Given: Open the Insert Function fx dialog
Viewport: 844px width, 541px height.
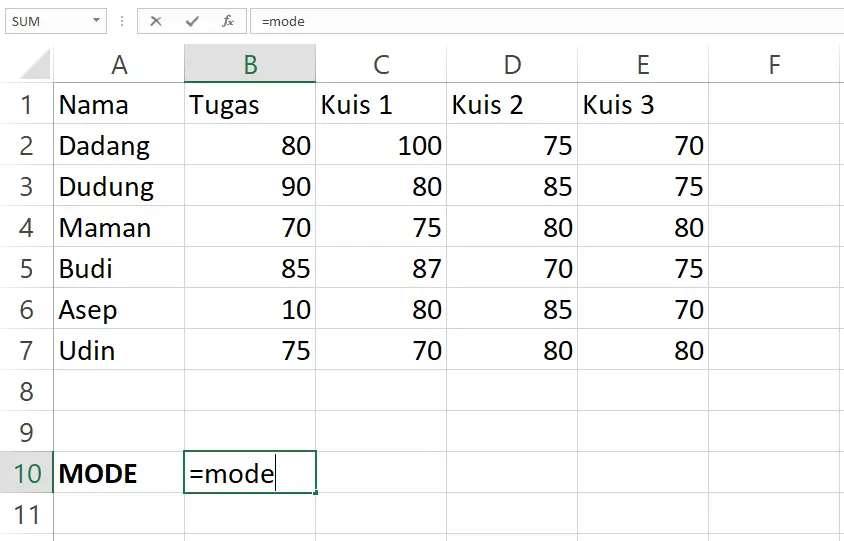Looking at the screenshot, I should (x=228, y=21).
